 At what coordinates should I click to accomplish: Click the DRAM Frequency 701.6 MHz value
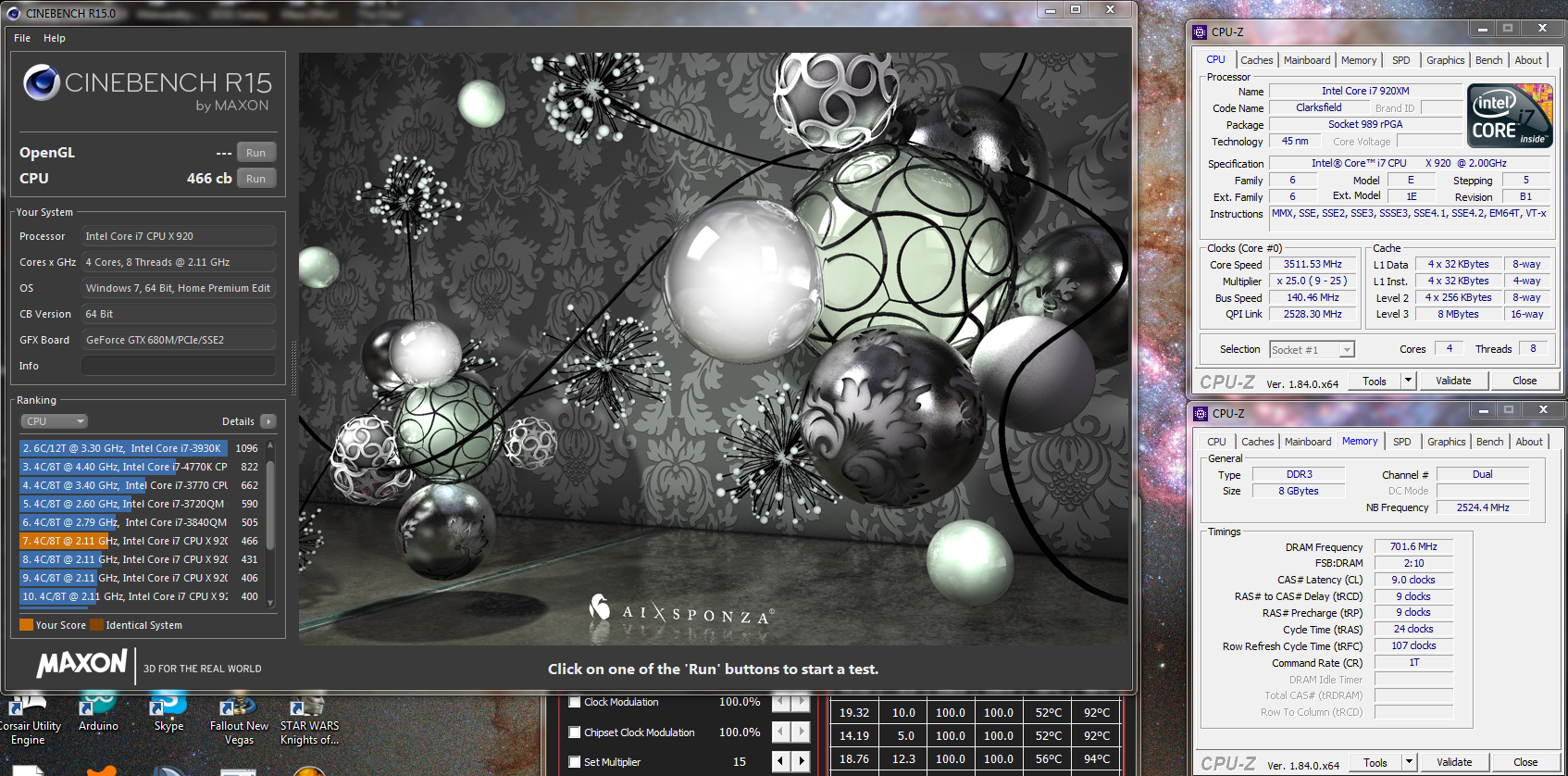coord(1413,546)
